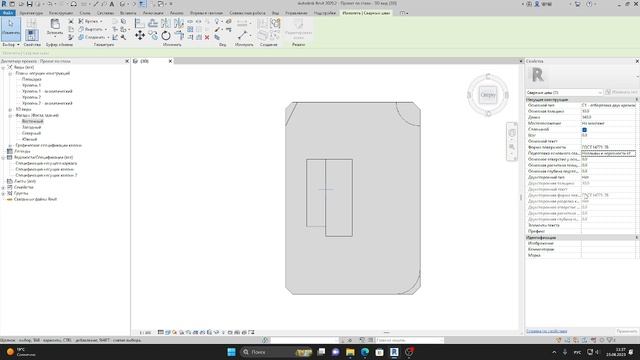Click the red X Delete icon

pos(207,37)
